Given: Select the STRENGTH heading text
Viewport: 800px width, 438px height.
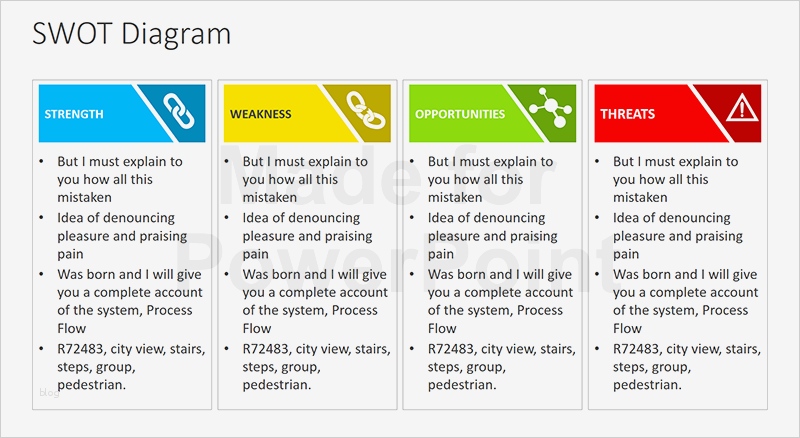Looking at the screenshot, I should tap(74, 114).
